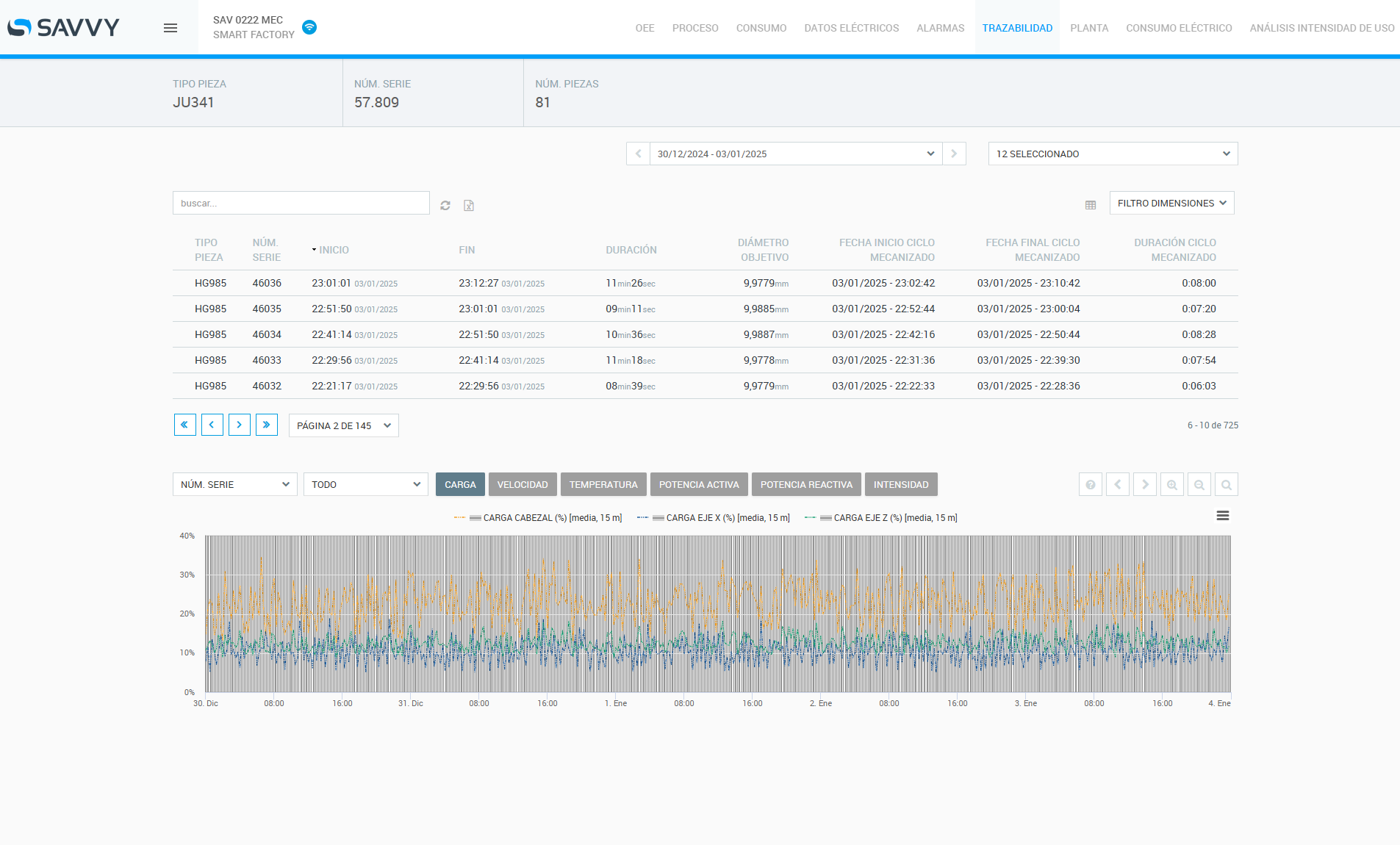Open the CONSUMO ELÉCTRICO tab
Screen dimensions: 1400x845
point(1179,28)
